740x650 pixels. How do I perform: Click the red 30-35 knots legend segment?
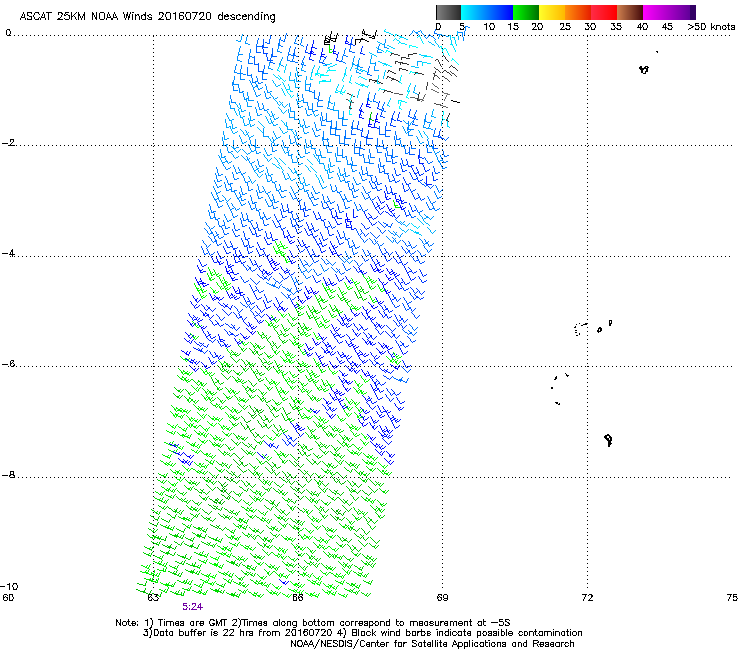pos(604,12)
